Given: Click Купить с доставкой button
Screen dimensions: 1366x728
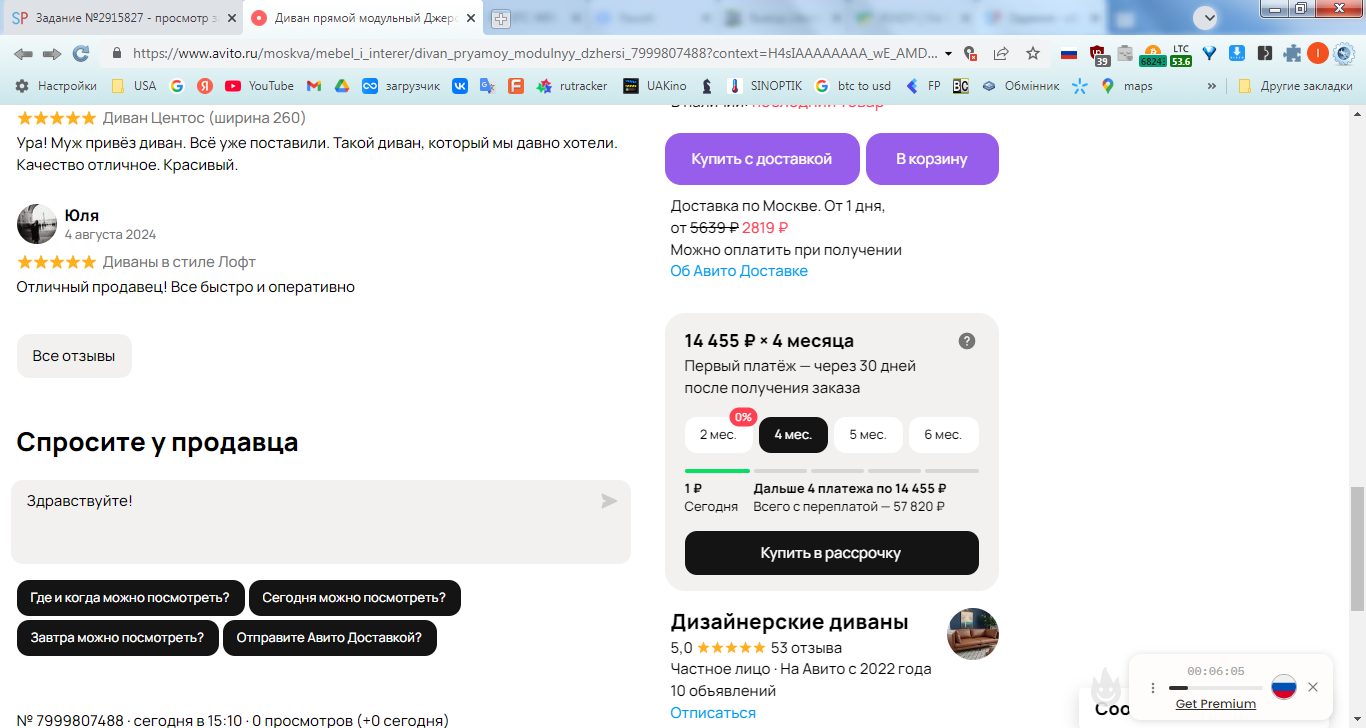Looking at the screenshot, I should [762, 159].
